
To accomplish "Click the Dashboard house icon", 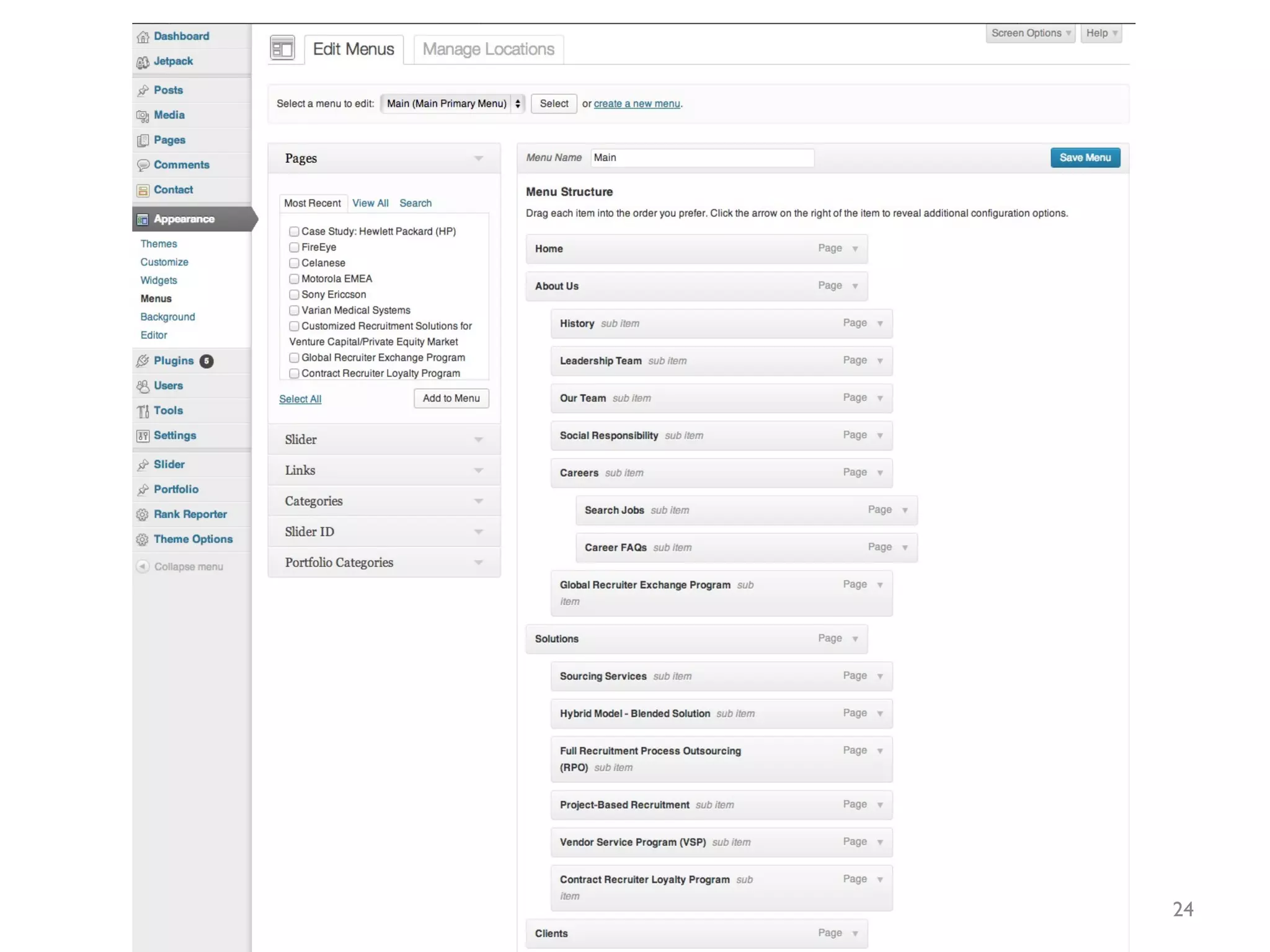I will point(143,37).
